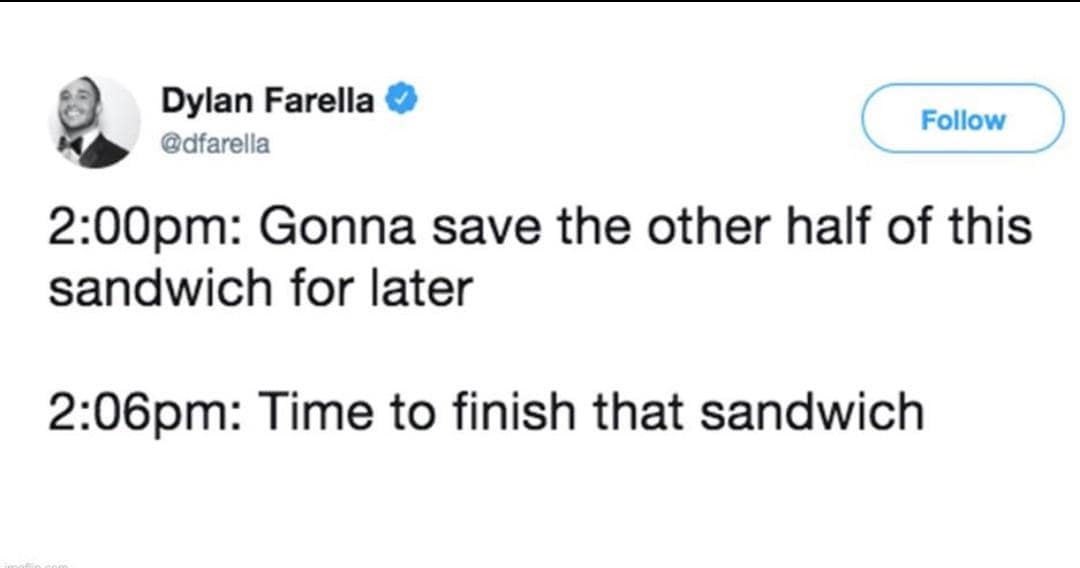Click the @dfarella handle

click(214, 145)
